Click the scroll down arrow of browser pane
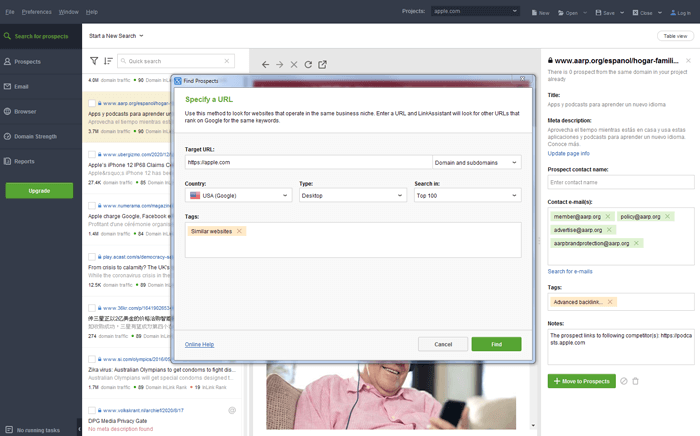The width and height of the screenshot is (700, 436). (533, 425)
